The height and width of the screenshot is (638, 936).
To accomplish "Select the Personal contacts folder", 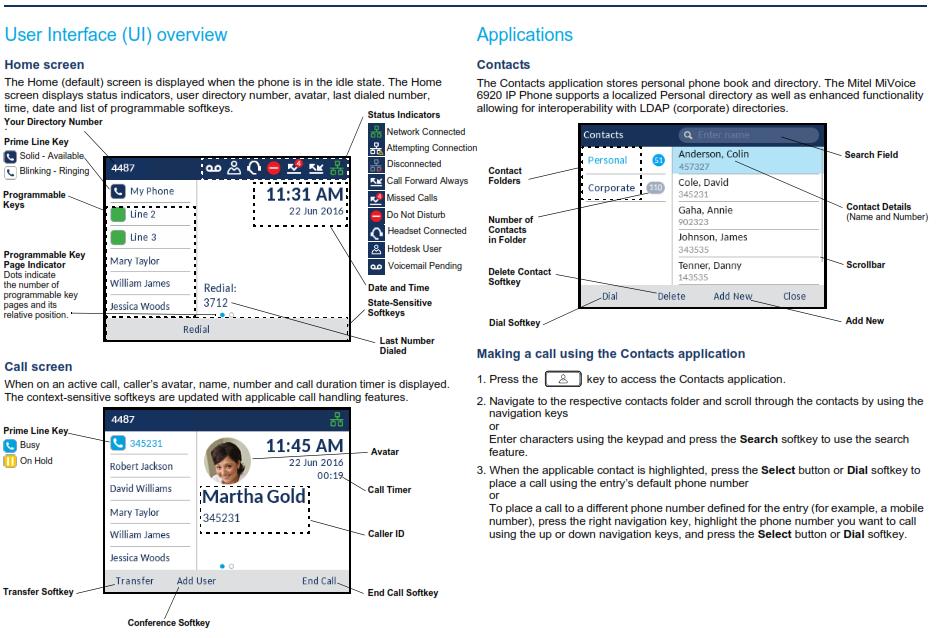I will [607, 160].
